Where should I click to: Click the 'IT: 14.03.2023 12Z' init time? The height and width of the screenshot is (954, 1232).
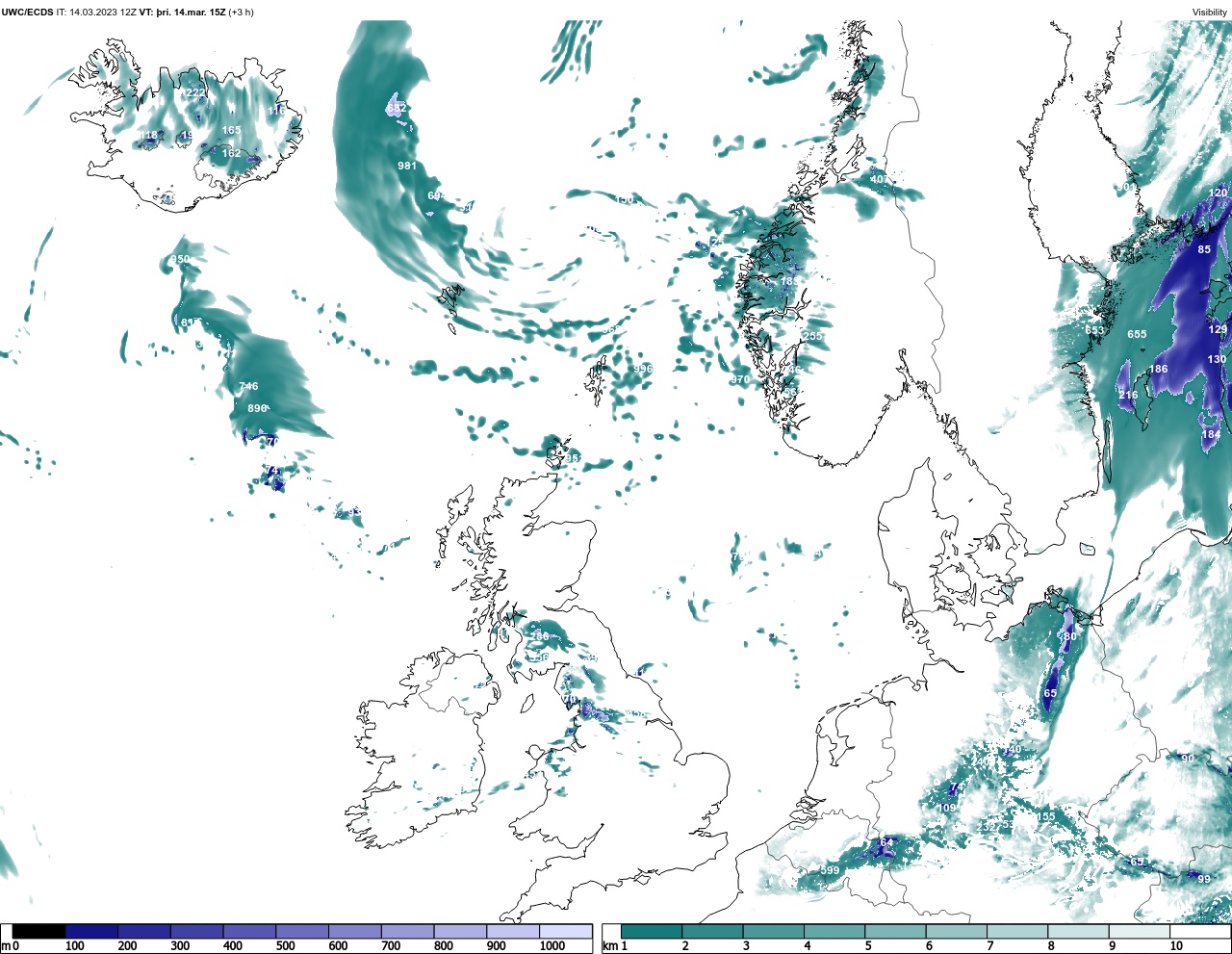(x=96, y=13)
